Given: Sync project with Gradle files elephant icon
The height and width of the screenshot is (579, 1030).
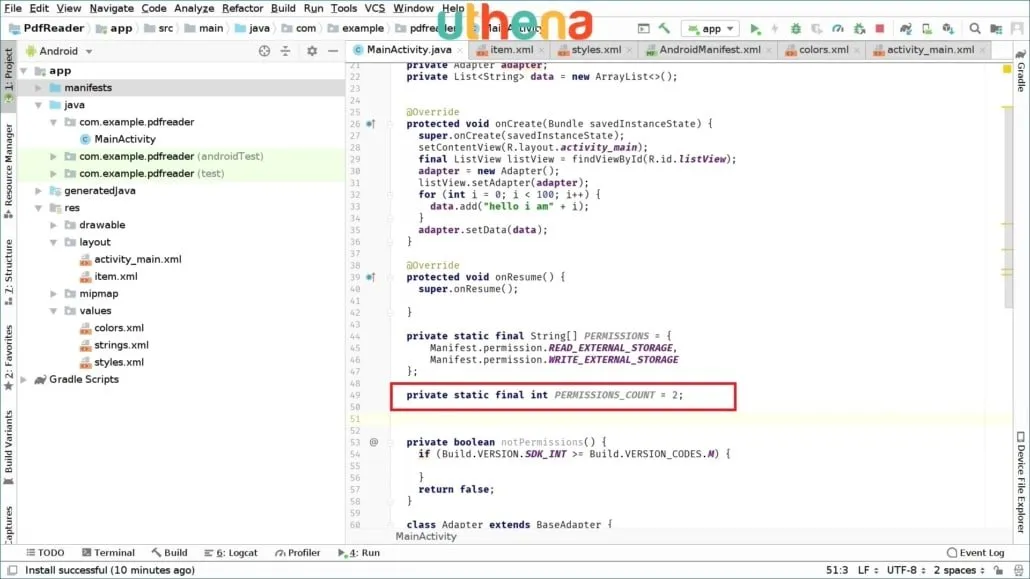Looking at the screenshot, I should [x=905, y=28].
